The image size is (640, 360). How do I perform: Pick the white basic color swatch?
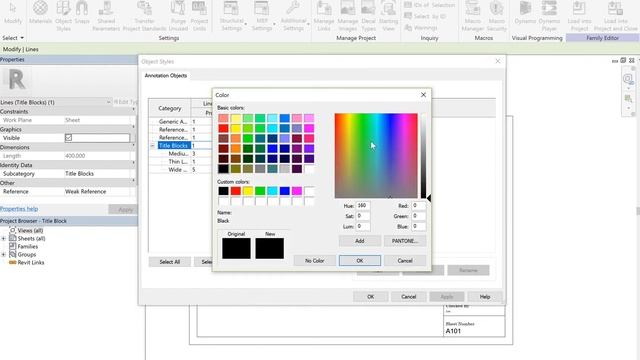[x=309, y=169]
